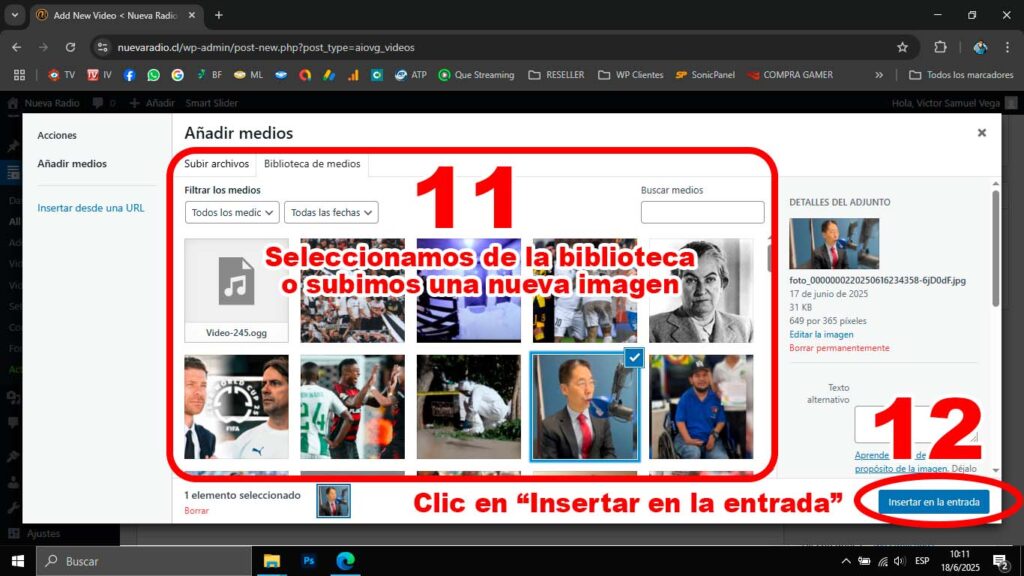Open the Añadir menu in the admin bar
This screenshot has height=576, width=1024.
pyautogui.click(x=152, y=103)
